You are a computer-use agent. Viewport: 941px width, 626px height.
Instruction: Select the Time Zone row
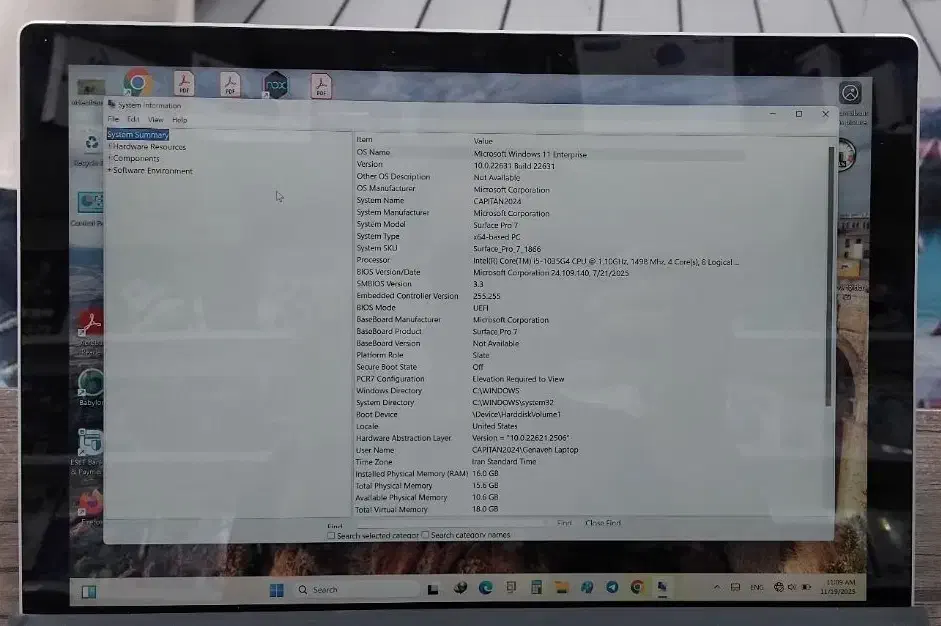coord(549,462)
